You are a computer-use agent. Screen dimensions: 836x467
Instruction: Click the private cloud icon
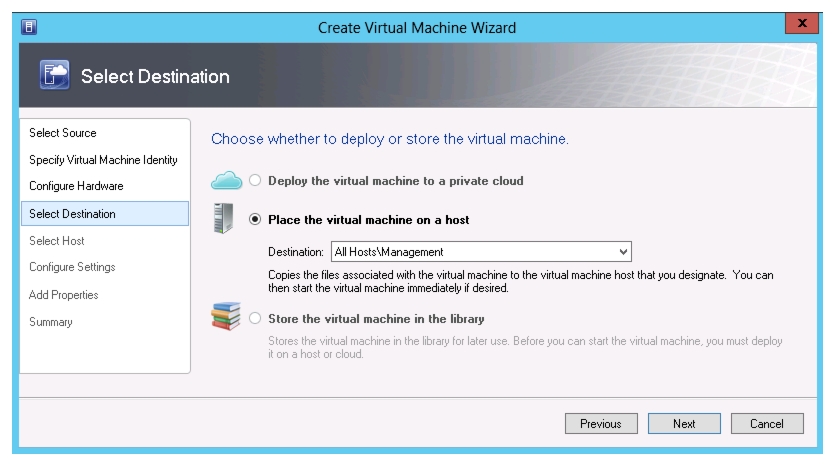click(227, 181)
